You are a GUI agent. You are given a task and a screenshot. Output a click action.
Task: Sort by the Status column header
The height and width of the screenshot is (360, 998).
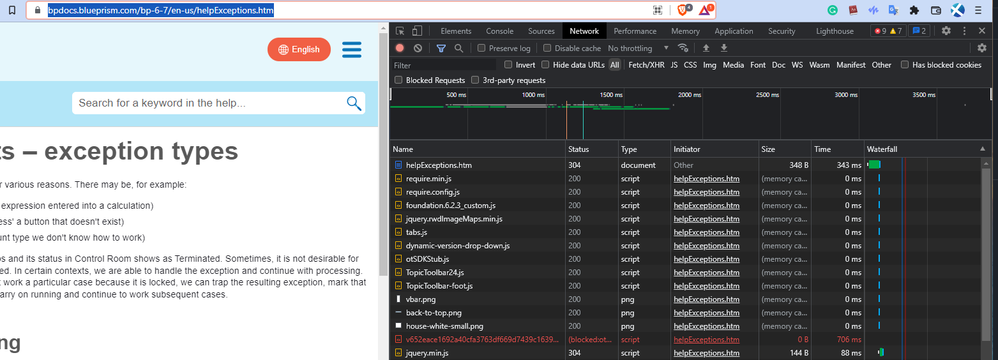(x=592, y=149)
